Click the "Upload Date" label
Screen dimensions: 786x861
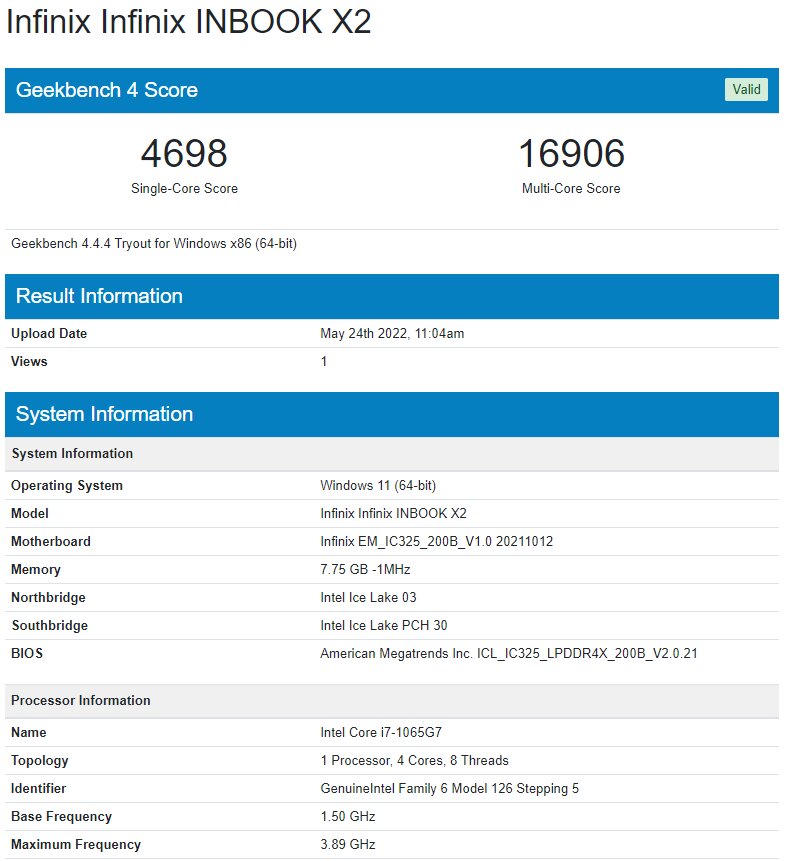coord(49,333)
